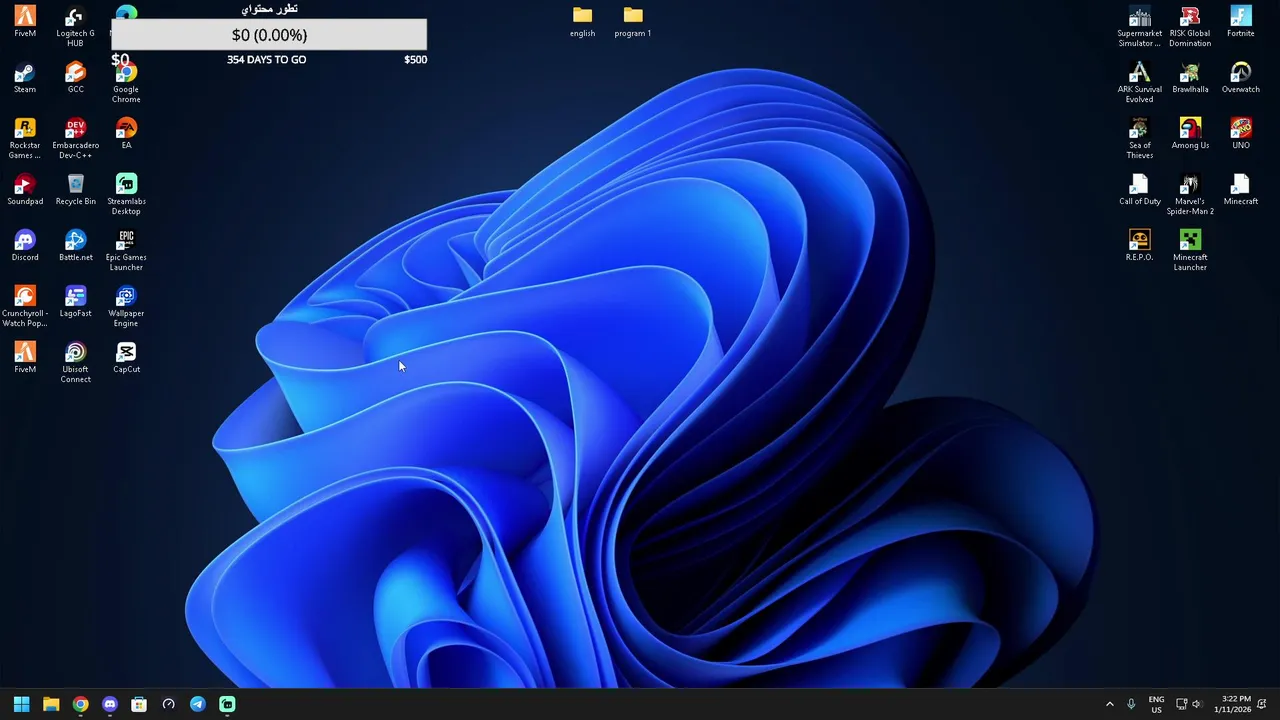Image resolution: width=1280 pixels, height=720 pixels.
Task: Select the Ubisoft Connect icon
Action: pos(75,363)
